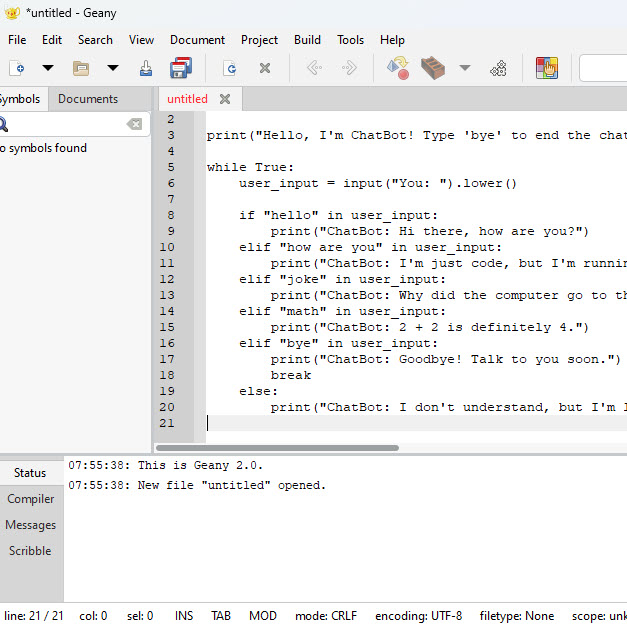Reload the current file
Viewport: 627px width, 627px height.
pos(230,68)
